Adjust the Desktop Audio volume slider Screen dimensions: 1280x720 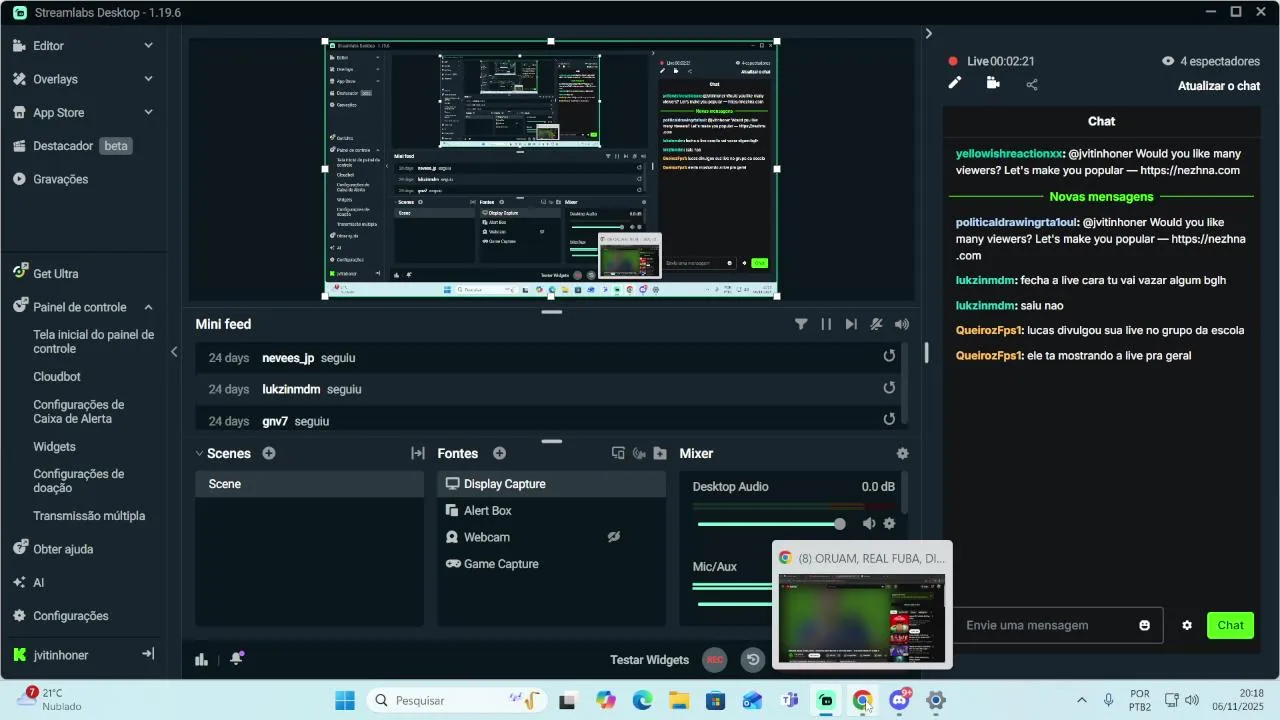point(771,524)
